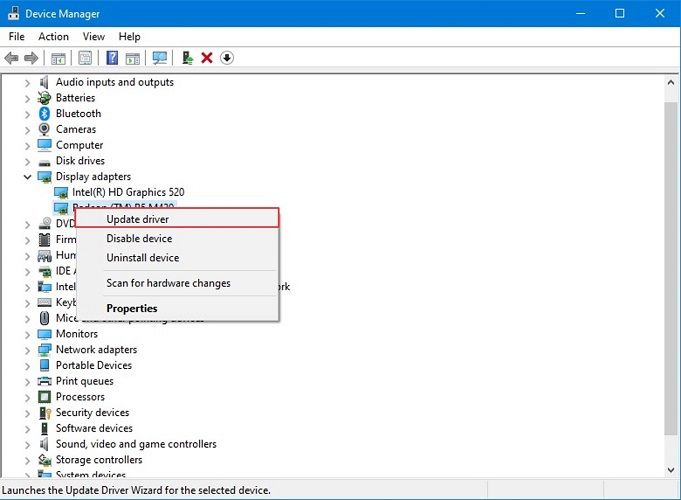Click the Monitors category icon
The height and width of the screenshot is (500, 681).
[x=44, y=334]
